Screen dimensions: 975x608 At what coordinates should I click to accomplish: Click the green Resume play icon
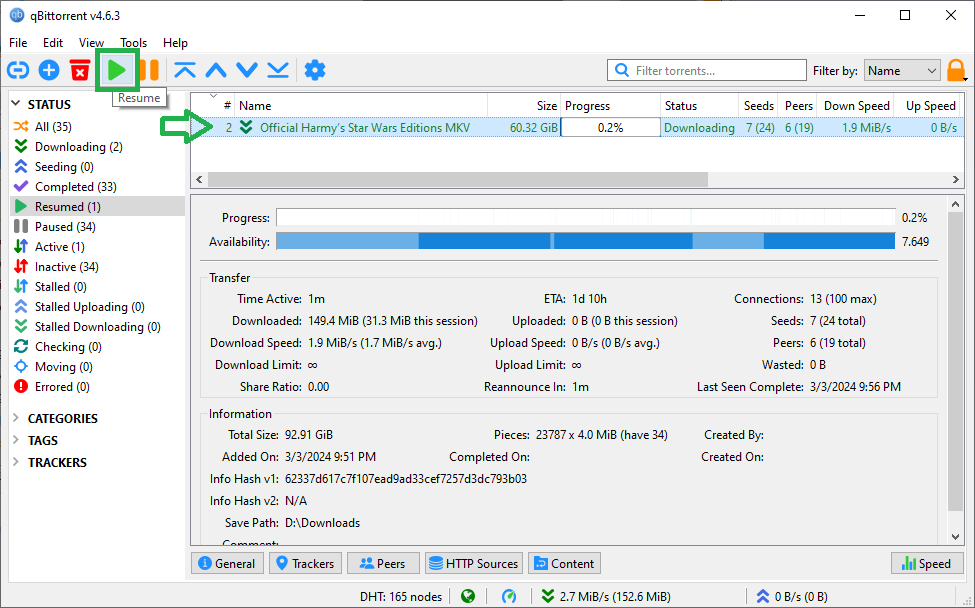pyautogui.click(x=117, y=70)
